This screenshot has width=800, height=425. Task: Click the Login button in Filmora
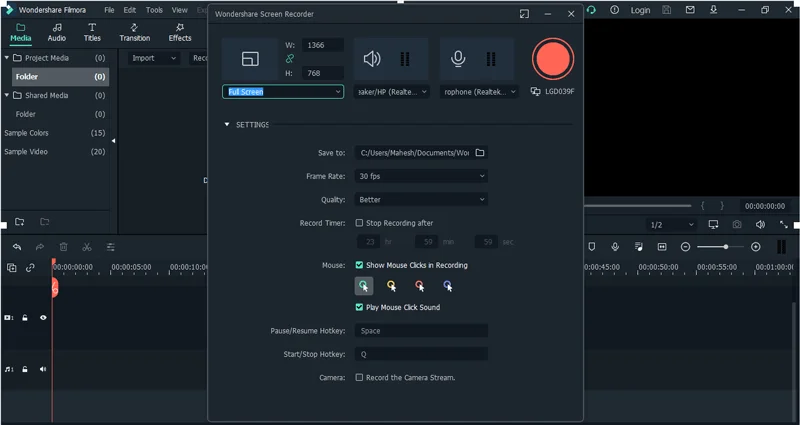[x=640, y=10]
